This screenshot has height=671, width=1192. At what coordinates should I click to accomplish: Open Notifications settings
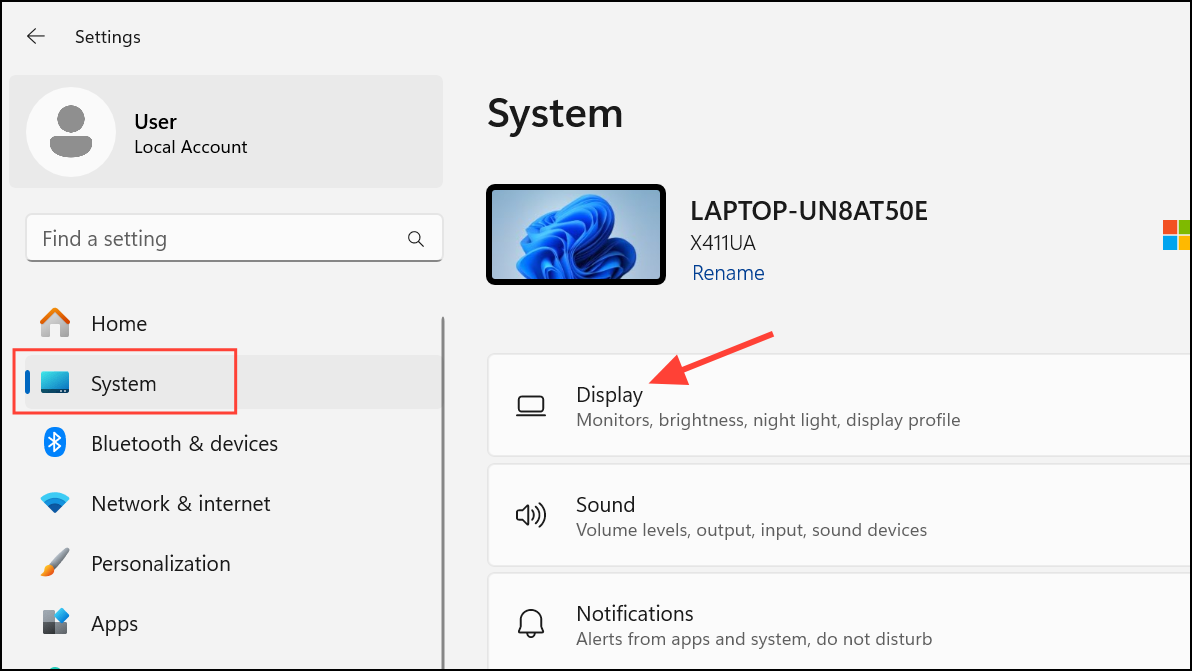[x=839, y=622]
